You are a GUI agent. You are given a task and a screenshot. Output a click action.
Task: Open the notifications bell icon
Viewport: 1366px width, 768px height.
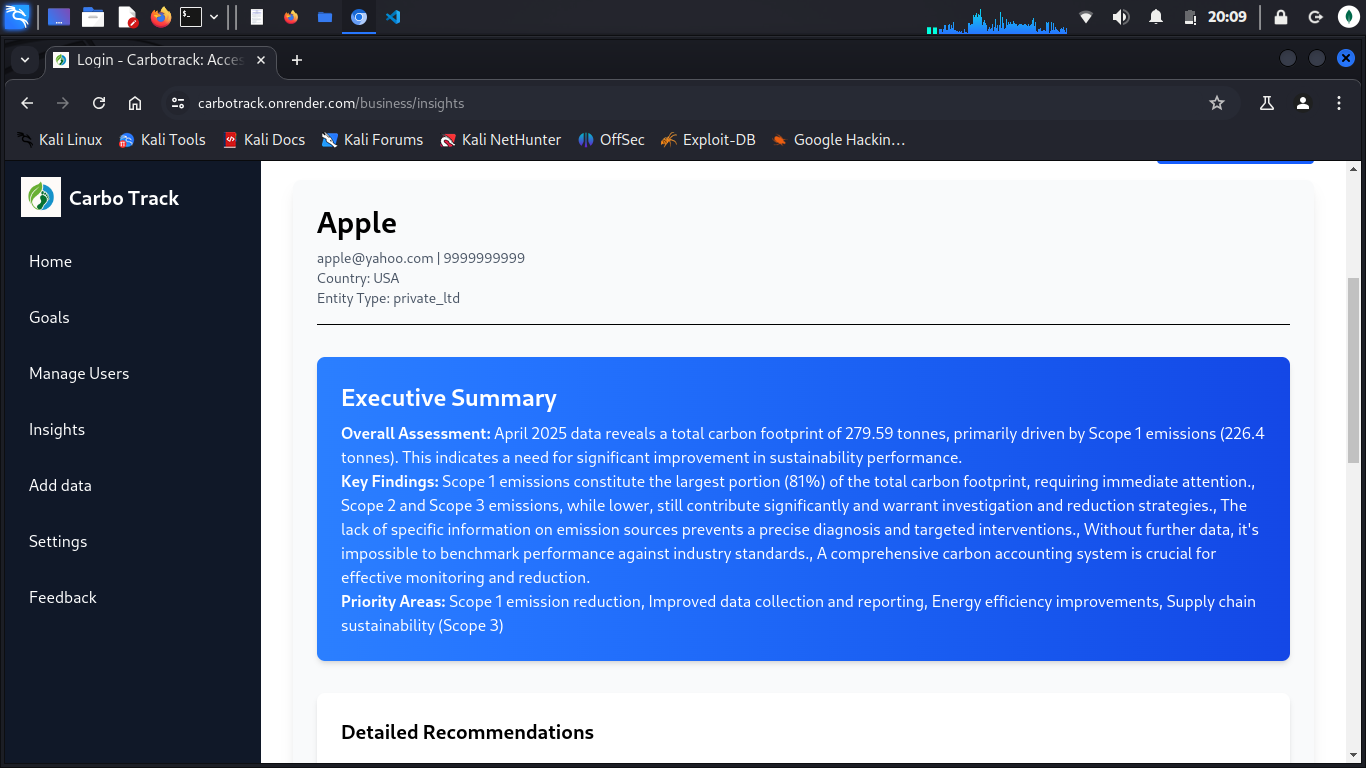[1156, 17]
